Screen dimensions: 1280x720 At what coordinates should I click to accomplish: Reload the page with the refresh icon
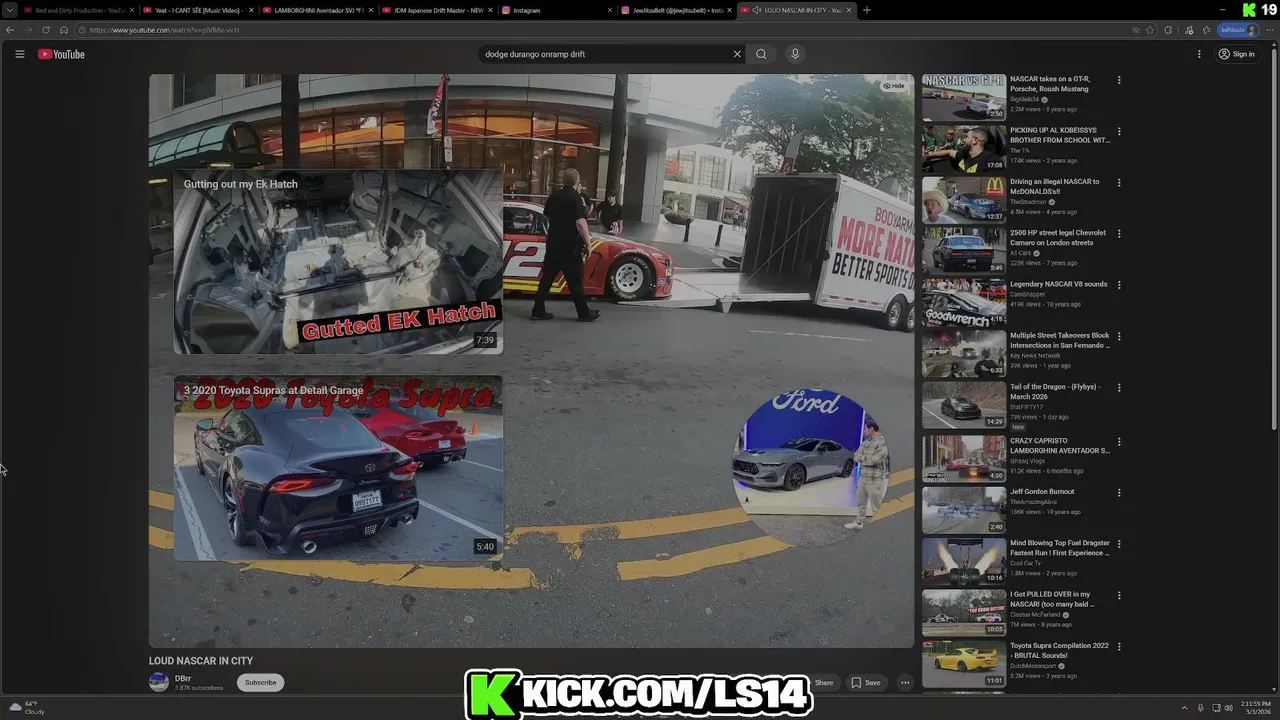point(45,30)
